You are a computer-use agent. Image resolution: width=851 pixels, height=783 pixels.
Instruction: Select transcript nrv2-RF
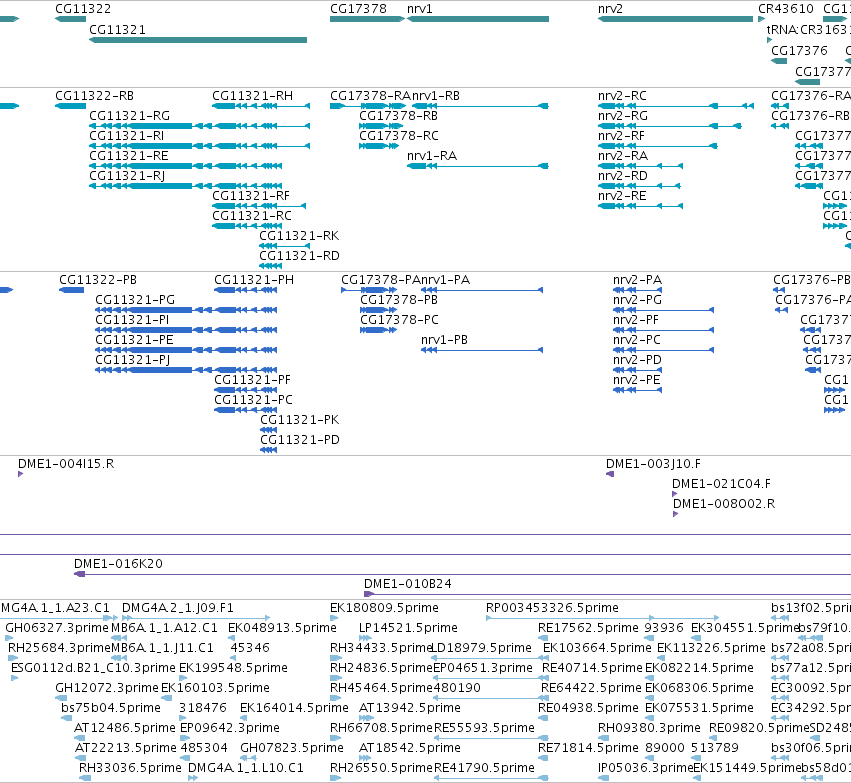621,136
